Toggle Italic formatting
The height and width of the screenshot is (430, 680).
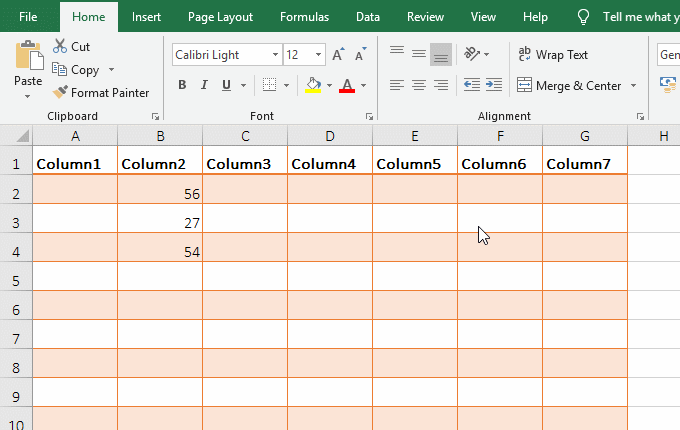point(204,85)
